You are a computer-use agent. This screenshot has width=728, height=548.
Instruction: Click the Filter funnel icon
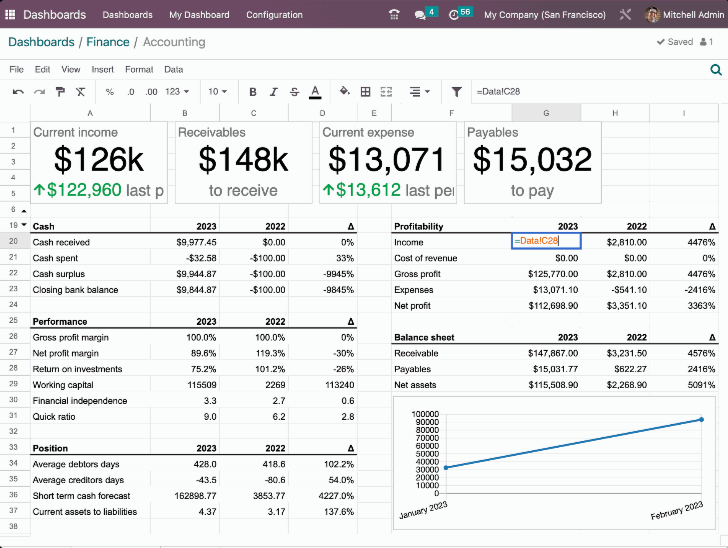(456, 92)
